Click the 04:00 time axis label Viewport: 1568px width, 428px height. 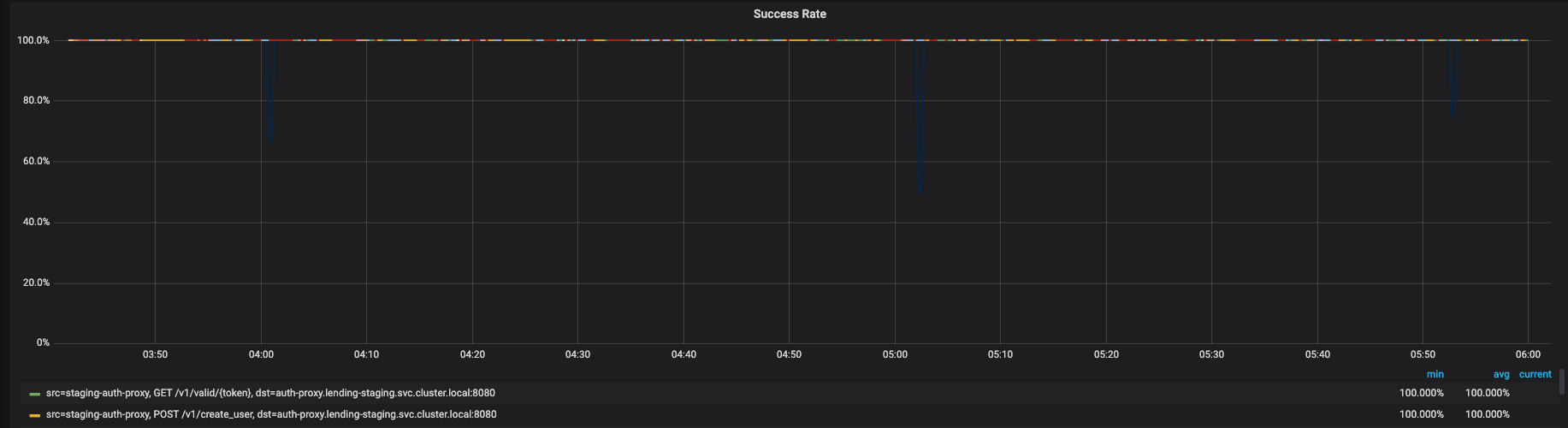tap(261, 354)
